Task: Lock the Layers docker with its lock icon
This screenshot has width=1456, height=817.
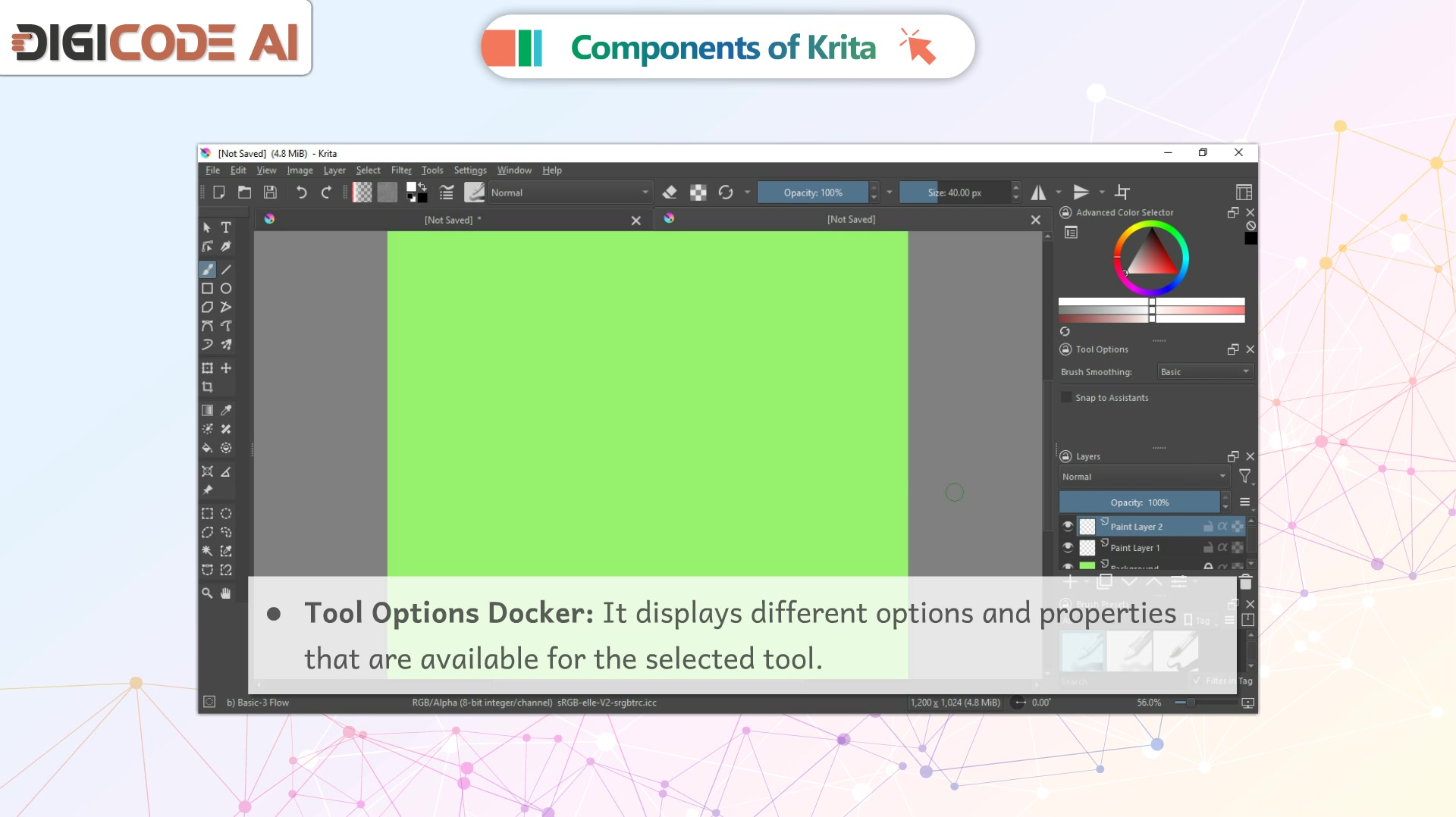Action: 1065,456
